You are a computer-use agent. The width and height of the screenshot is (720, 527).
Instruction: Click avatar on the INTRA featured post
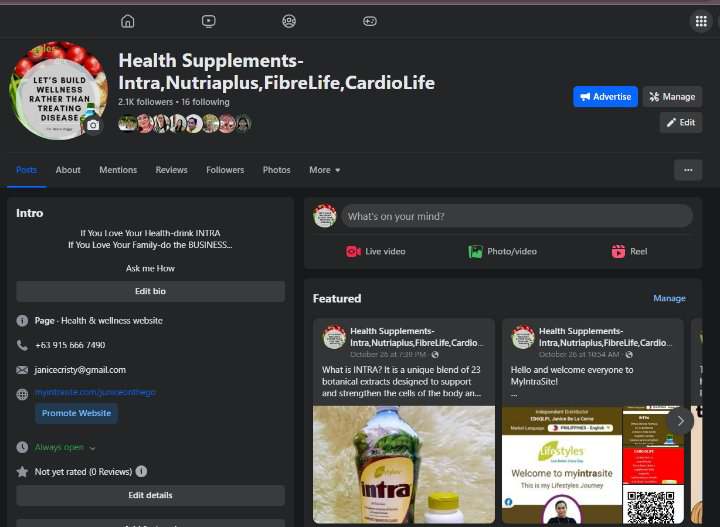[x=334, y=337]
